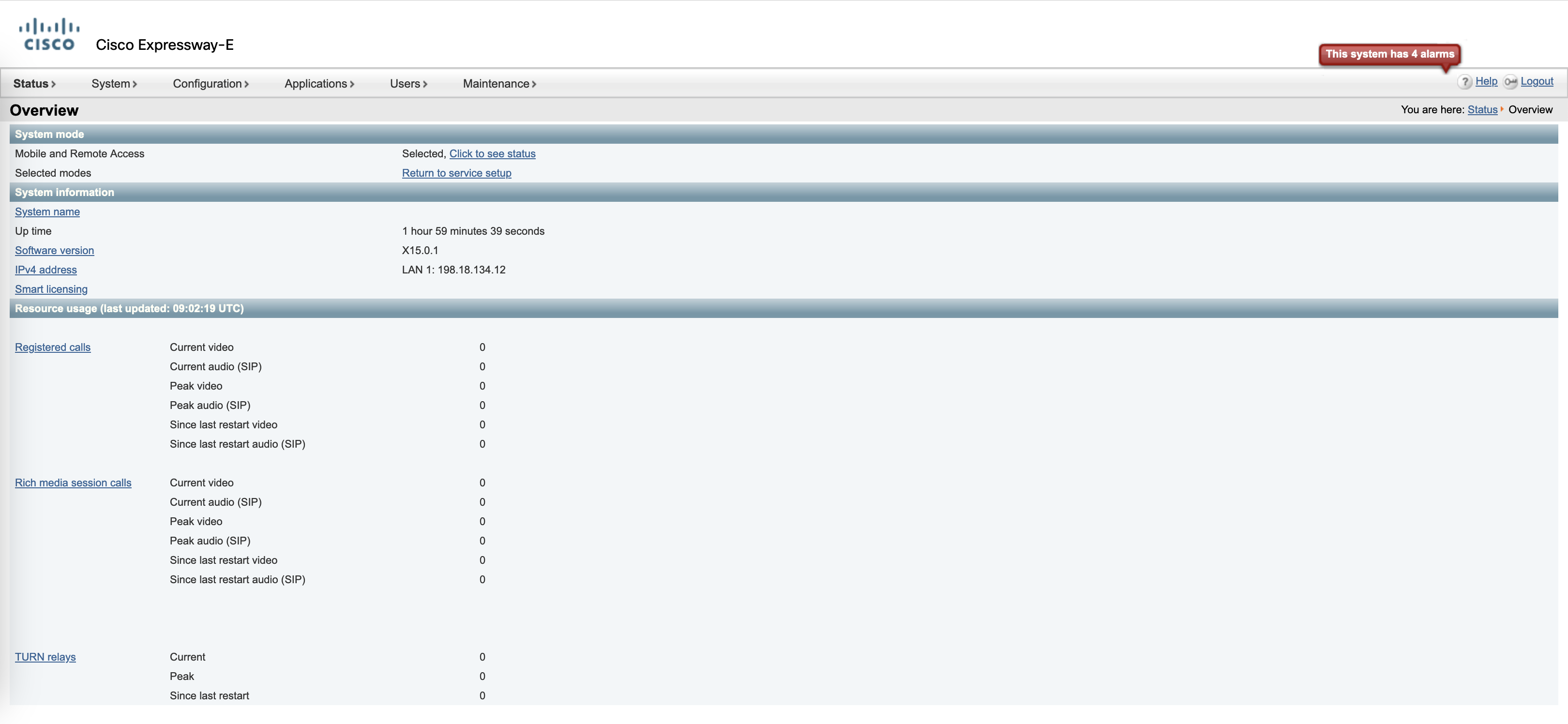Click the Help question mark icon

pos(1464,82)
